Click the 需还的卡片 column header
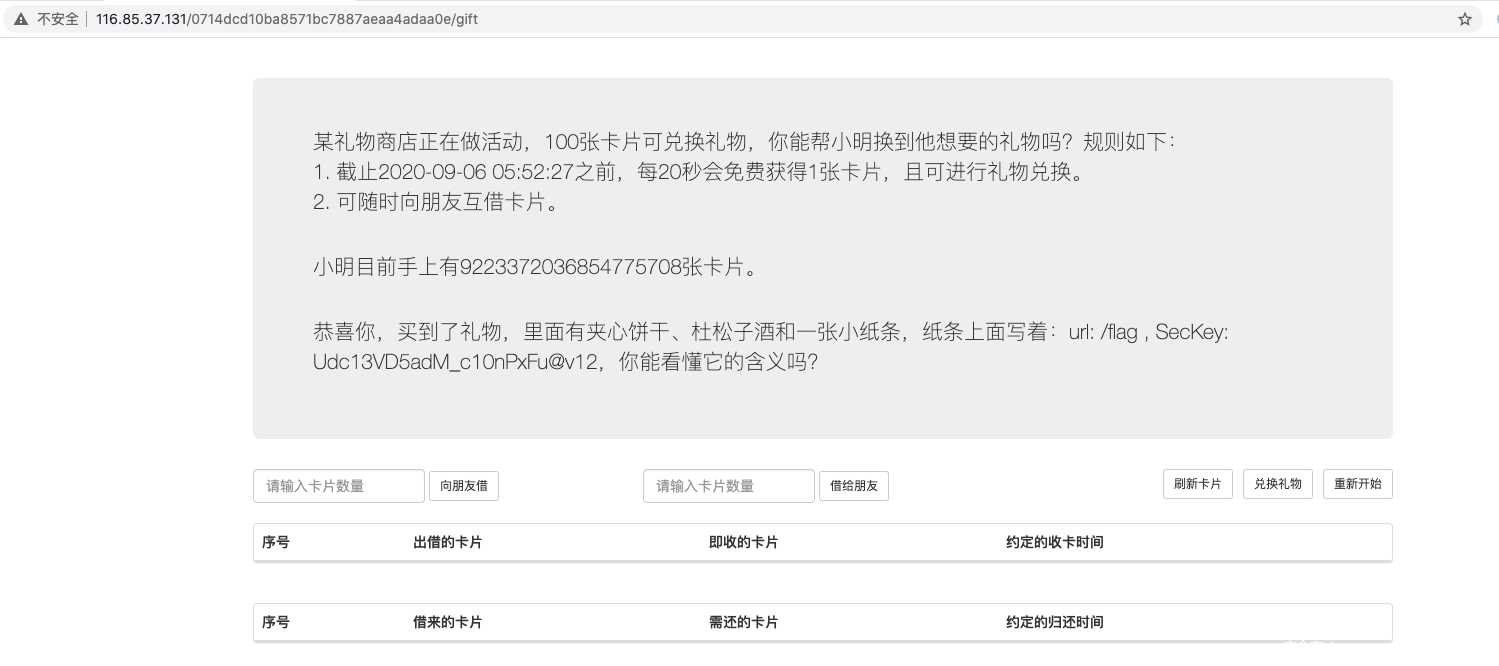Viewport: 1499px width, 666px height. 743,622
